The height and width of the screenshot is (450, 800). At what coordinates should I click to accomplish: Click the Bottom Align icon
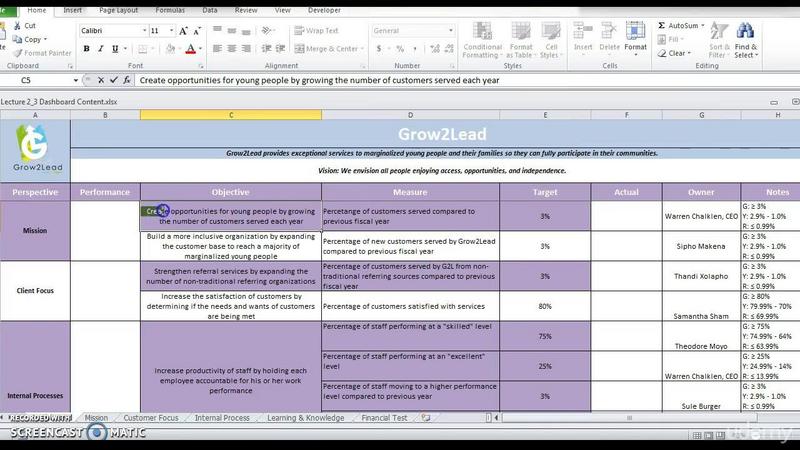pos(246,31)
